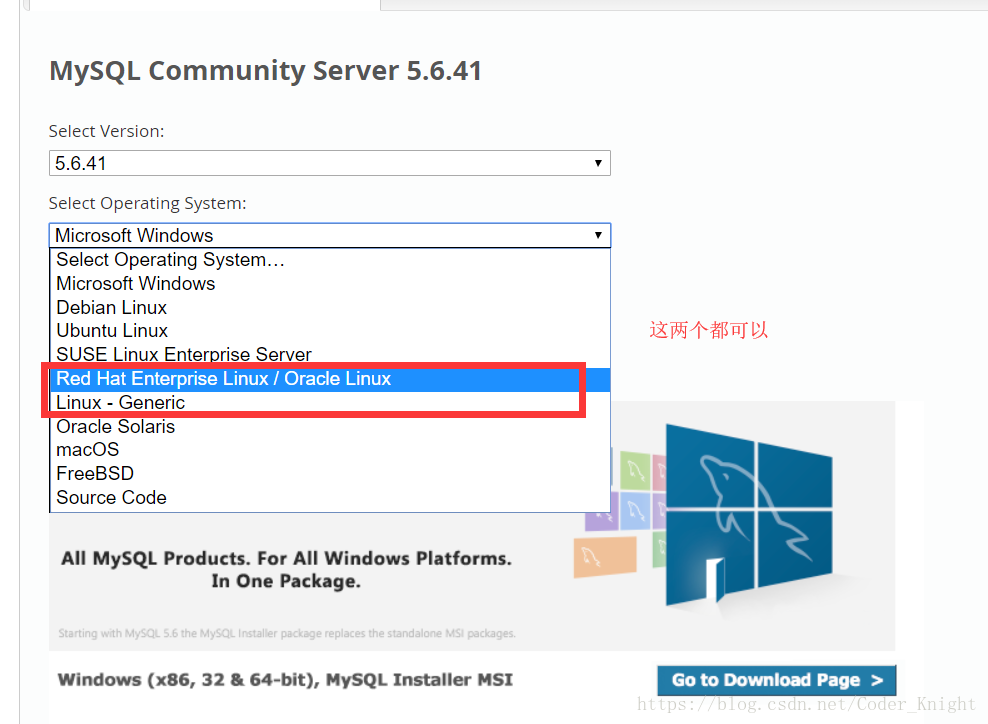Pick macOS from the OS list
Screen dimensions: 988x724
[x=330, y=450]
